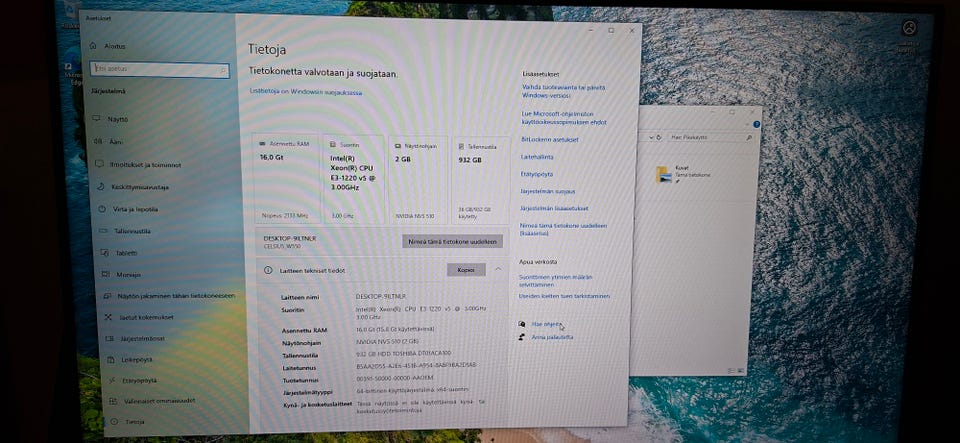This screenshot has height=443, width=960.
Task: Open Laitehallinta device manager link
Action: (x=537, y=157)
